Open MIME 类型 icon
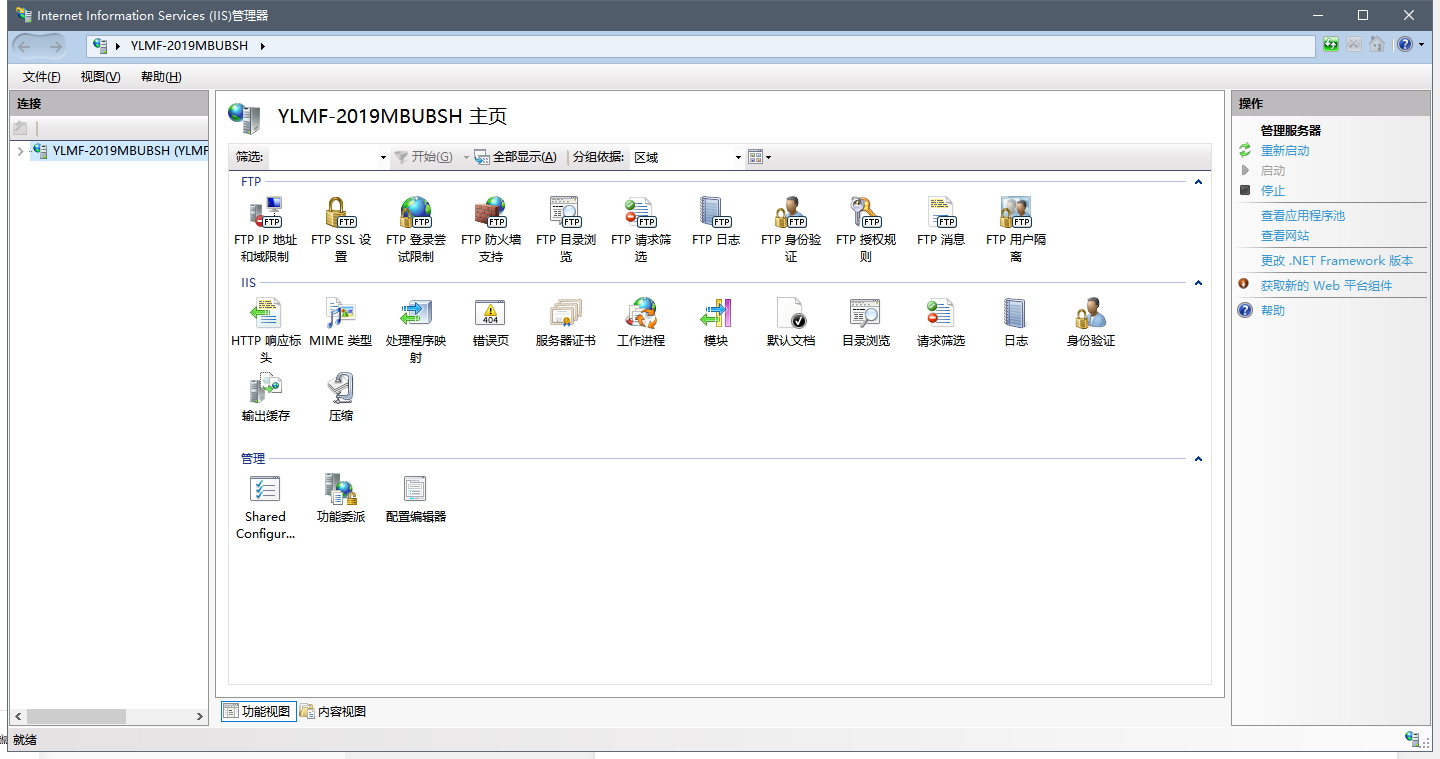The image size is (1440, 759). pyautogui.click(x=340, y=323)
